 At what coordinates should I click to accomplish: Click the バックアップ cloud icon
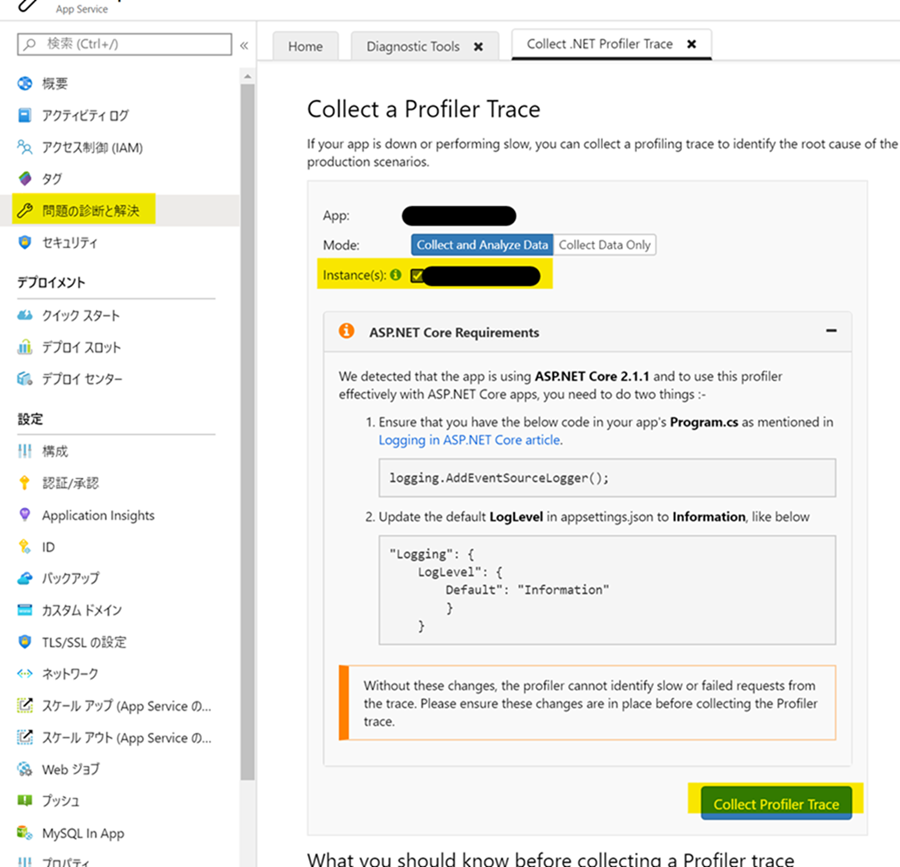coord(25,578)
